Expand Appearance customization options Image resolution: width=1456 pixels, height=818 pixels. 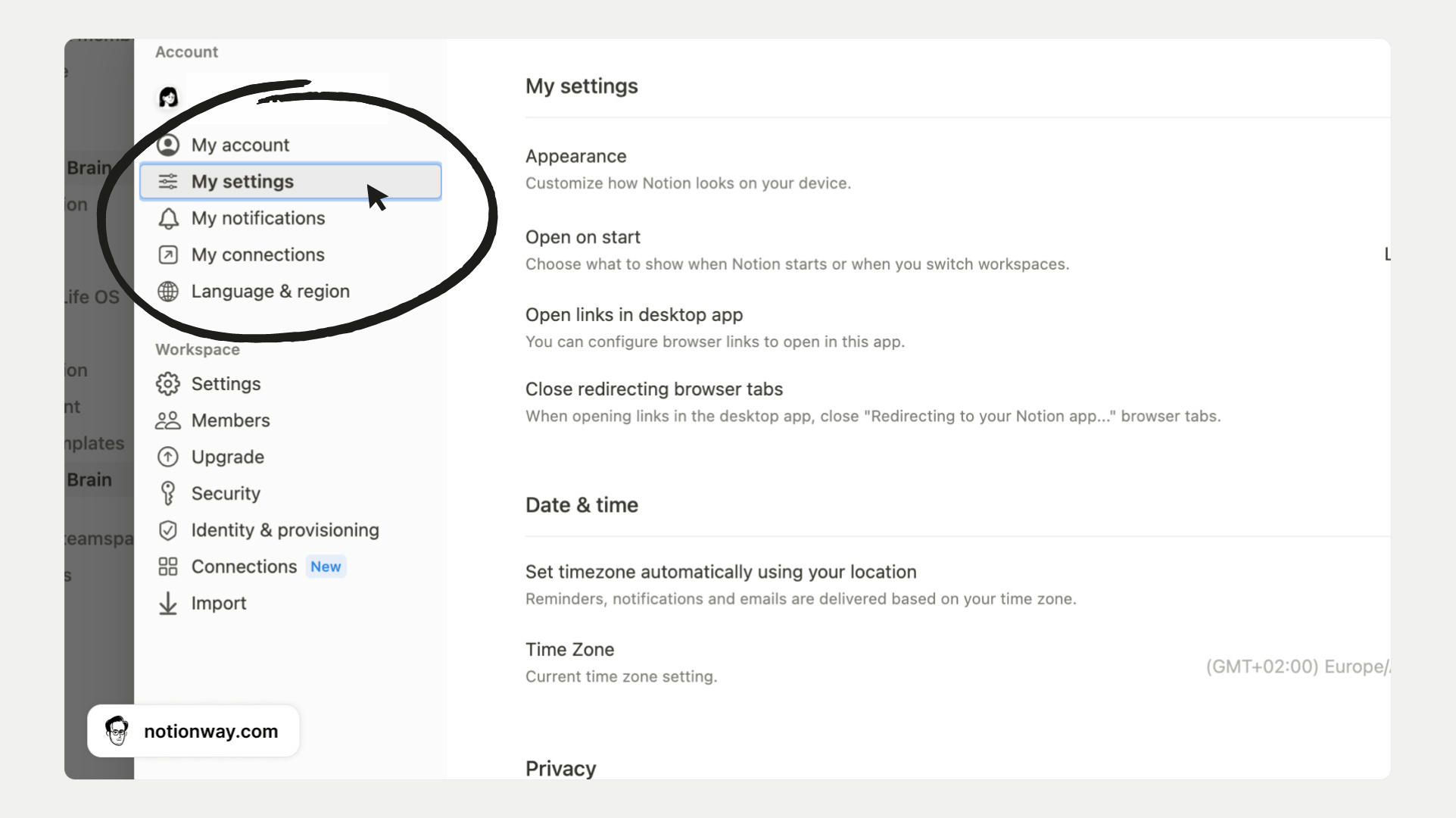pyautogui.click(x=576, y=156)
